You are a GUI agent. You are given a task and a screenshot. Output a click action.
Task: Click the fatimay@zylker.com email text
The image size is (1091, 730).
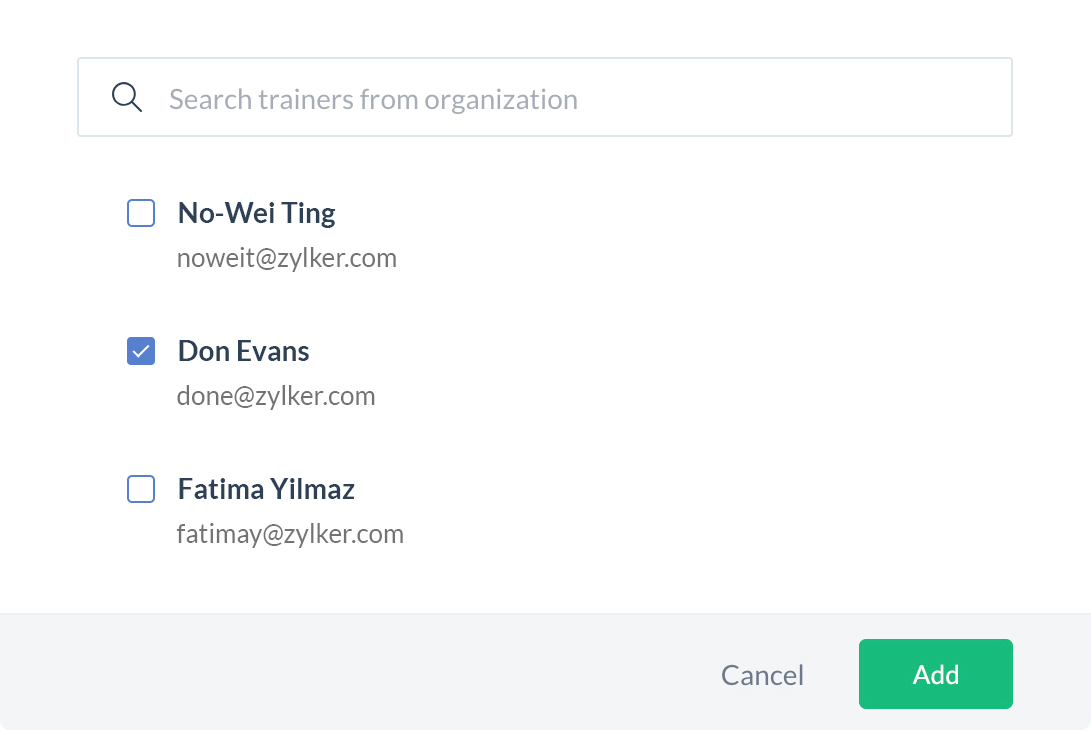[x=290, y=534]
